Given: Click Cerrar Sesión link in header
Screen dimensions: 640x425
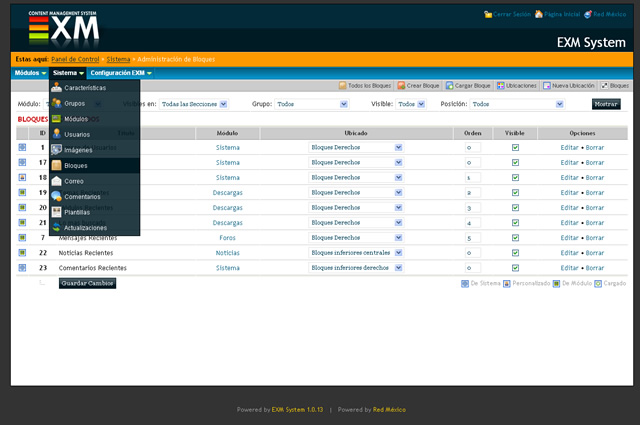Looking at the screenshot, I should [508, 15].
